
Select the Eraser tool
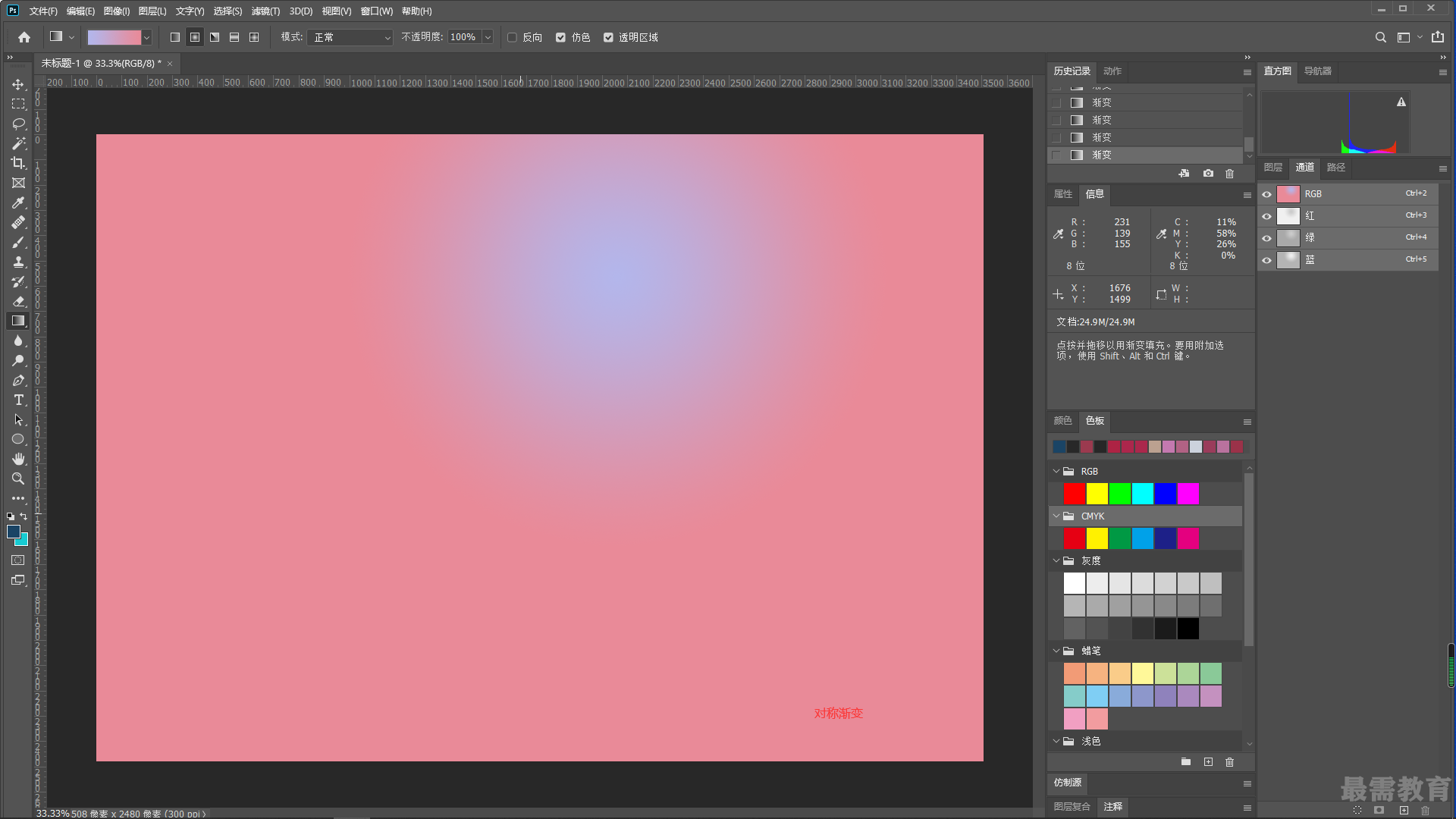pos(18,301)
